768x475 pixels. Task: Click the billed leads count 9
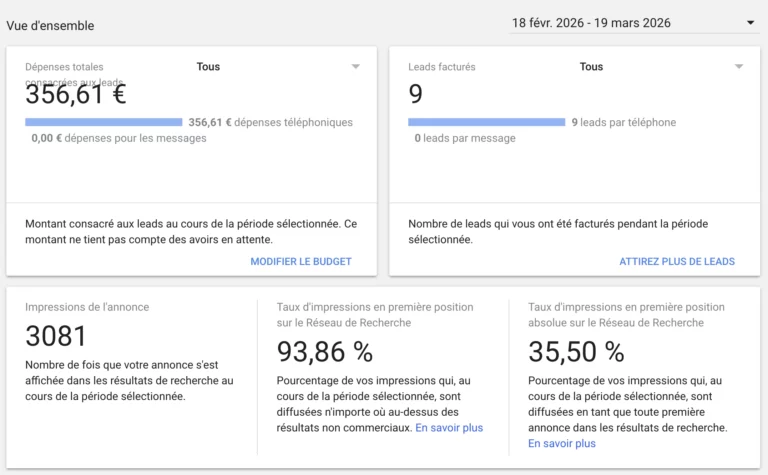(415, 94)
